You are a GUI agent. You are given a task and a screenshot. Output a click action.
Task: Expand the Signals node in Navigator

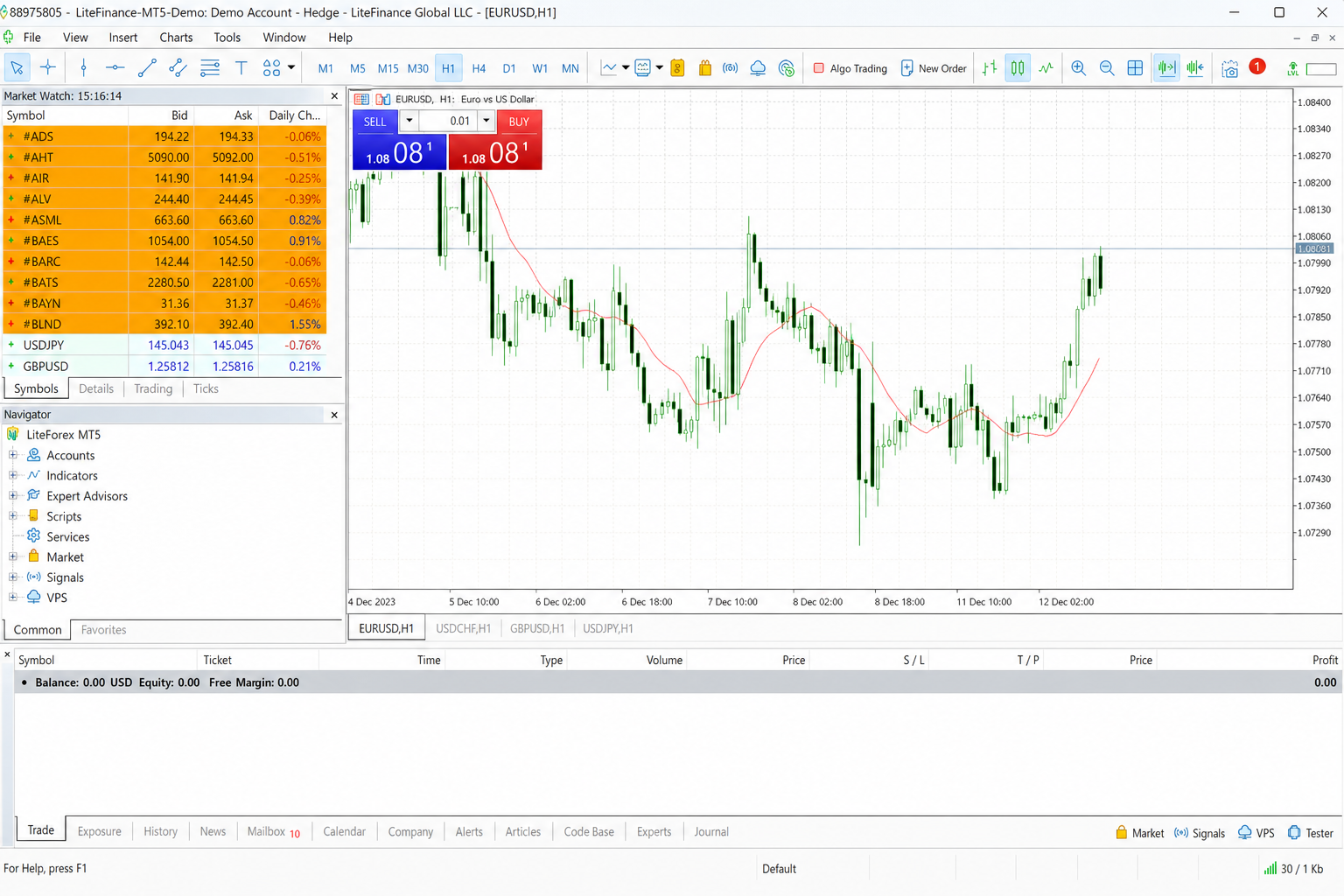(x=13, y=577)
